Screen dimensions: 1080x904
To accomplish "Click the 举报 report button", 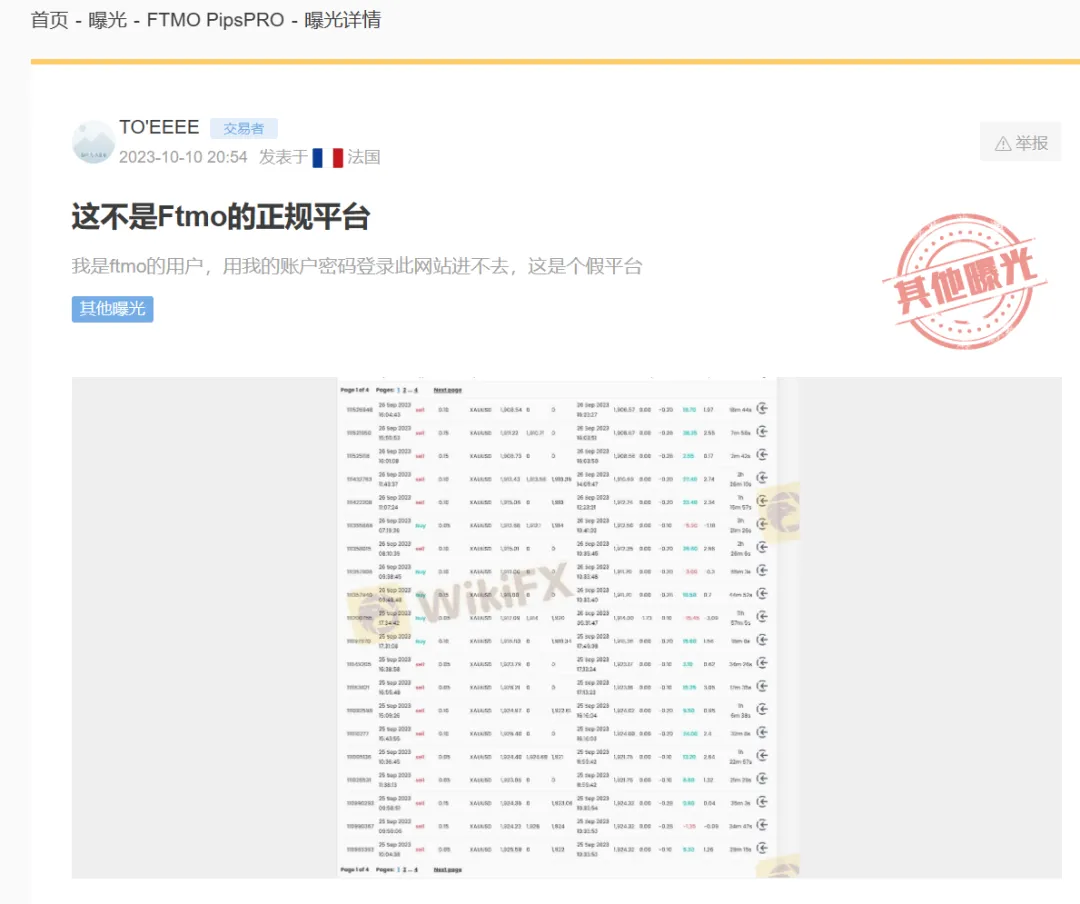I will click(x=1021, y=143).
